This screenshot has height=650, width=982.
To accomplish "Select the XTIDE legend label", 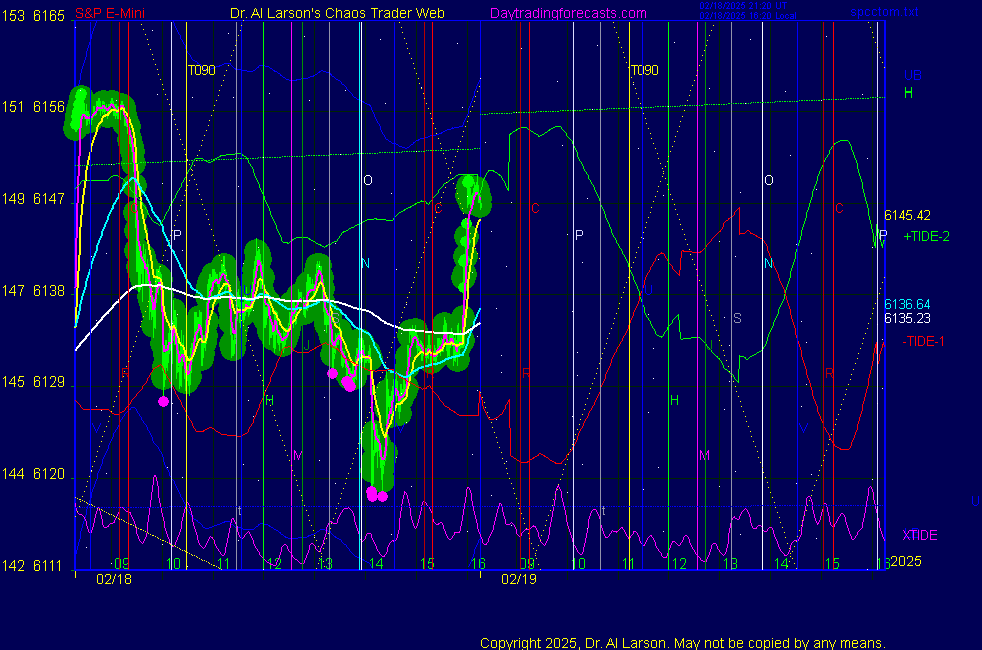I will (x=919, y=535).
